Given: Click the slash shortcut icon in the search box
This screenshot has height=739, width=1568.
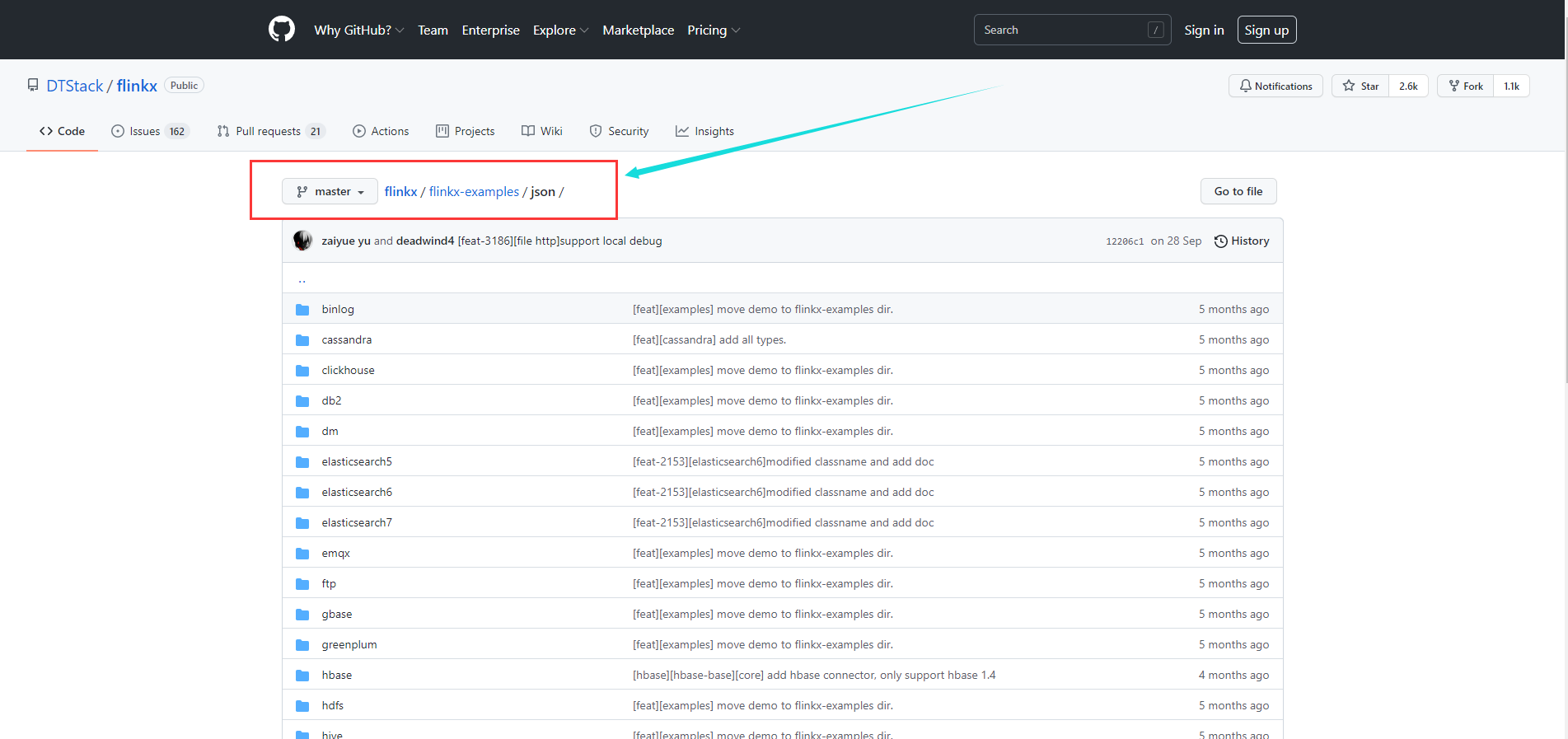Looking at the screenshot, I should [x=1156, y=30].
